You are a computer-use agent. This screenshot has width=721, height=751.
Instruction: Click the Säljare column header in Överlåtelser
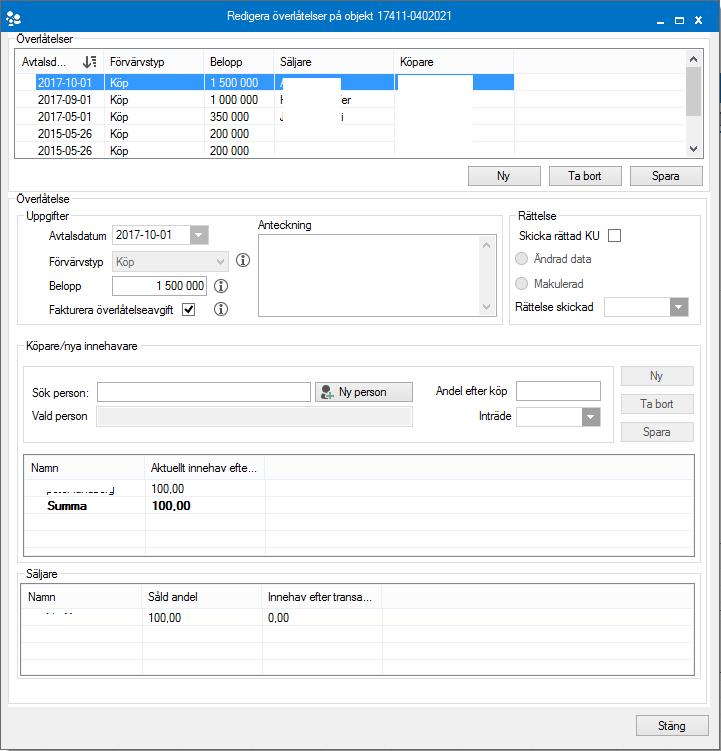334,62
